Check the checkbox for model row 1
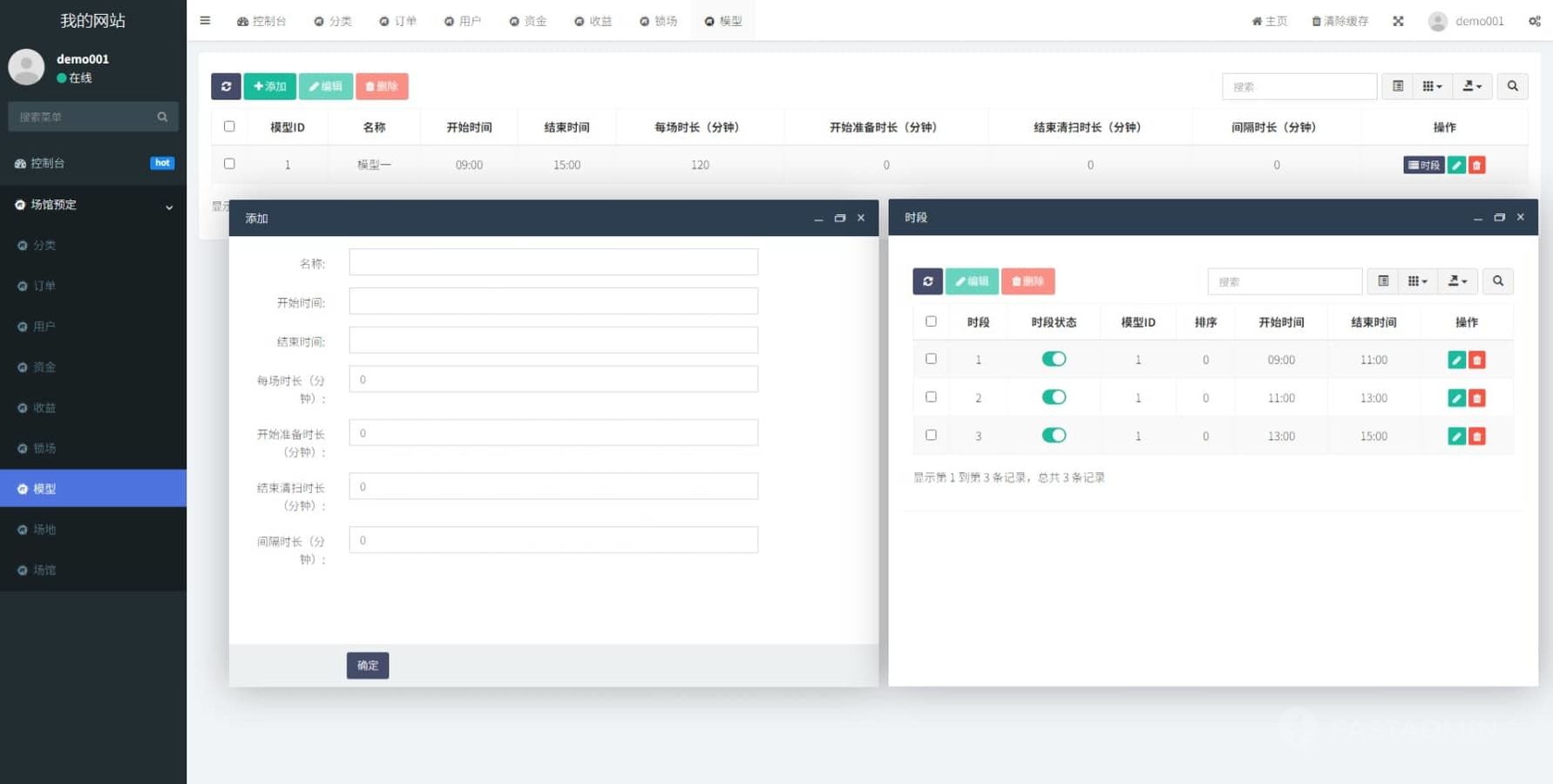 [229, 164]
